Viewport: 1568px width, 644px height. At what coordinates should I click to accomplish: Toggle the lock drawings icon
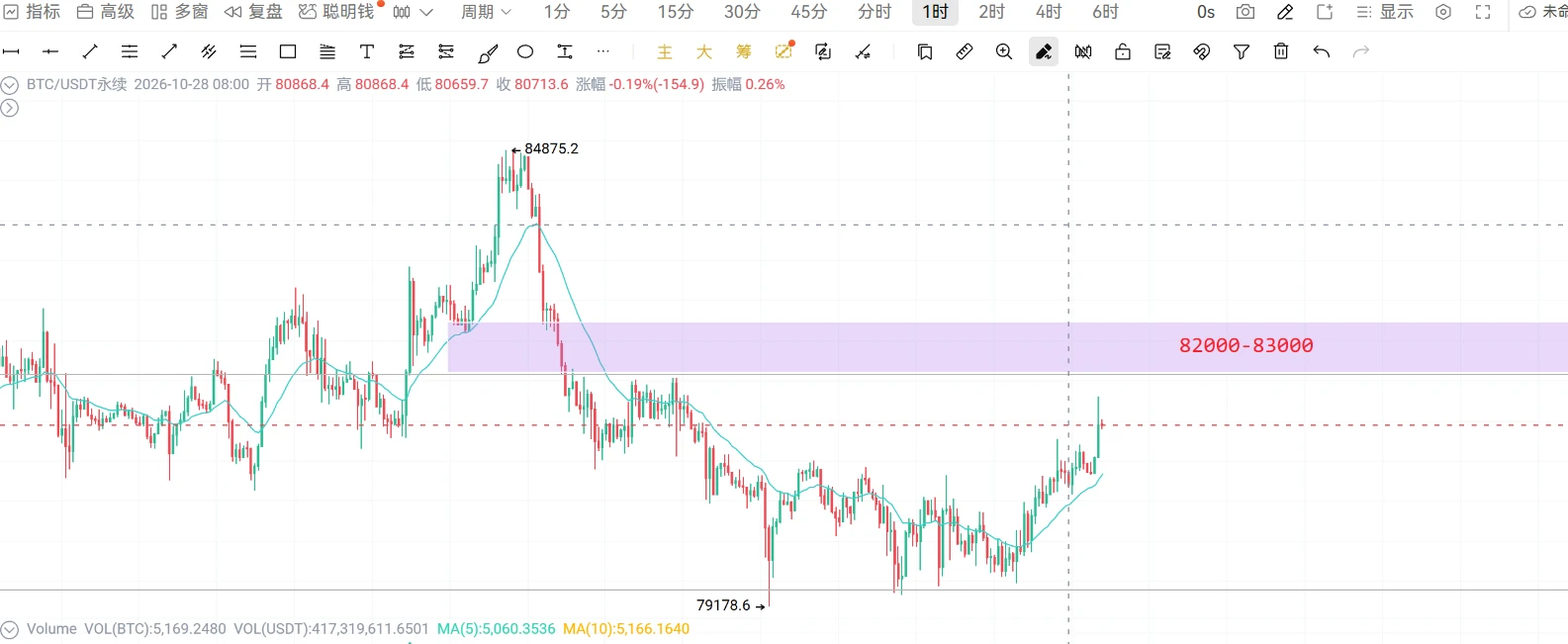[1123, 51]
